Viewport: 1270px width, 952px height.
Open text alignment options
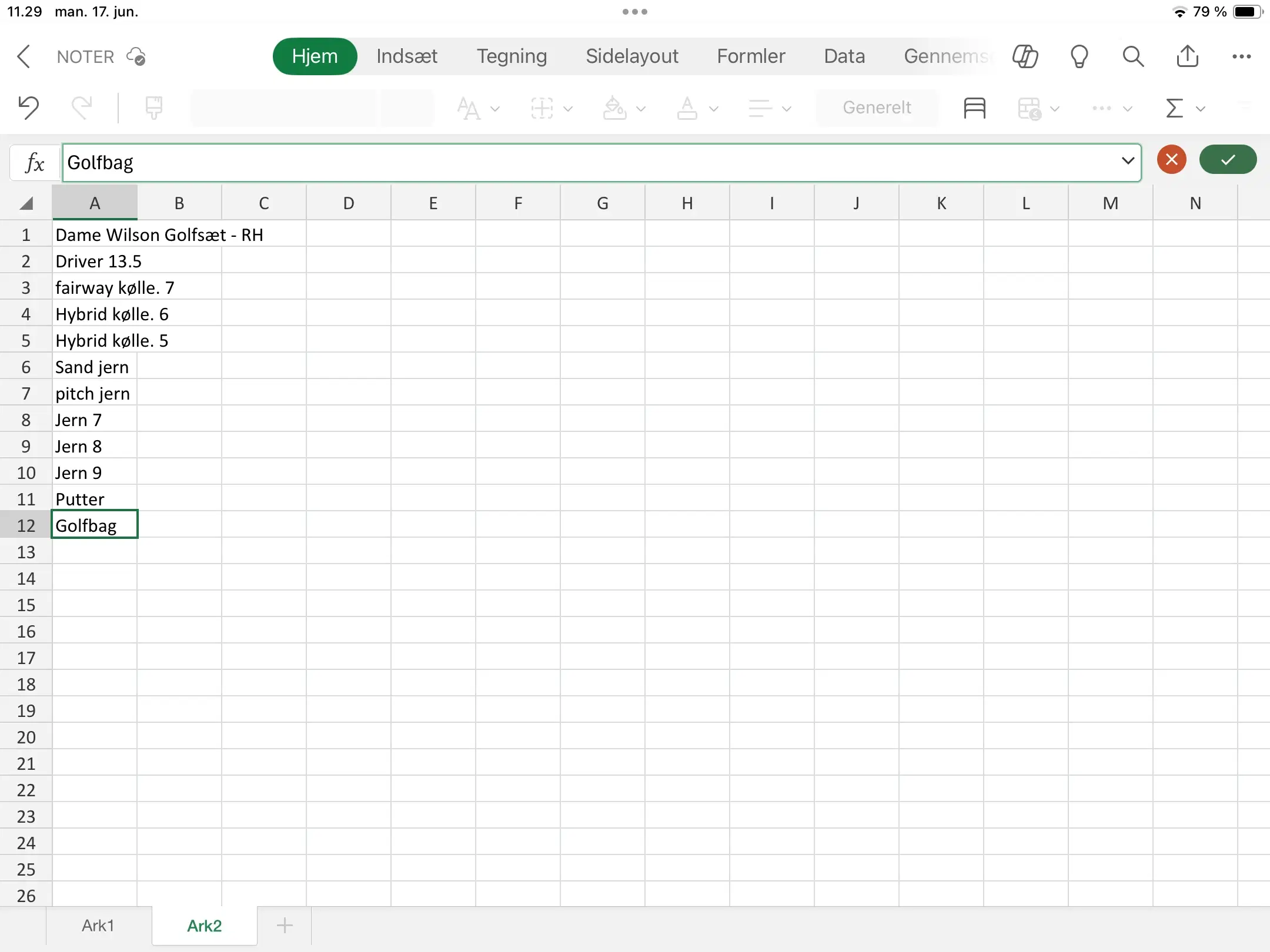click(x=760, y=108)
